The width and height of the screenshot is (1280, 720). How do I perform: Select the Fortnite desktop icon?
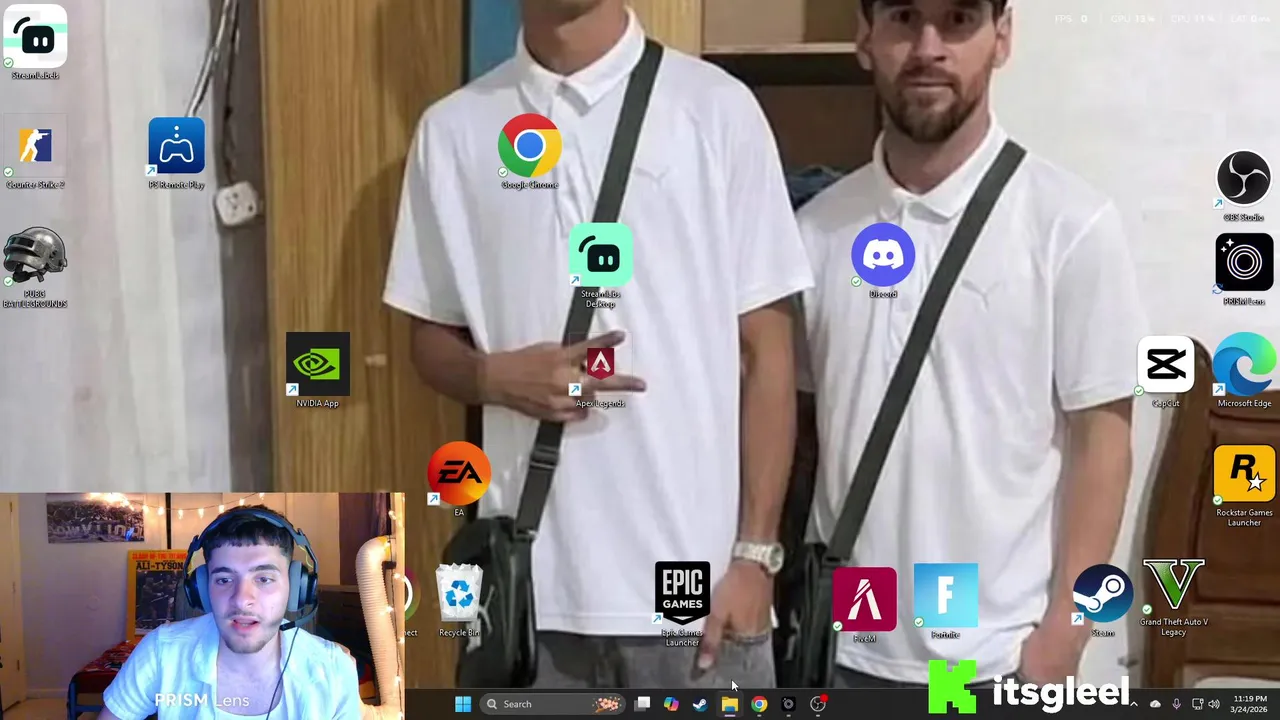point(945,601)
